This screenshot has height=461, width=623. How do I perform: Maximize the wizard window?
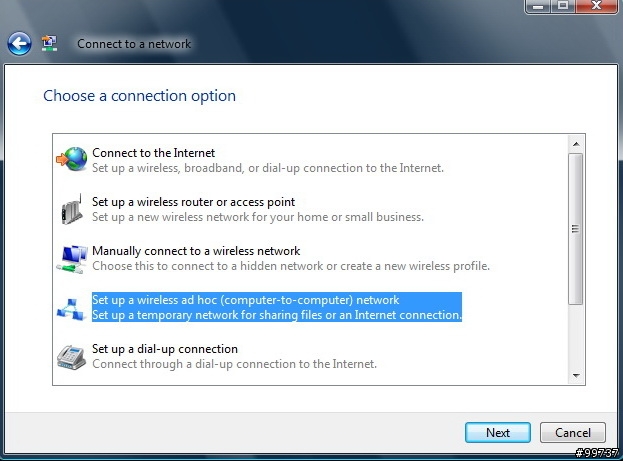click(563, 6)
